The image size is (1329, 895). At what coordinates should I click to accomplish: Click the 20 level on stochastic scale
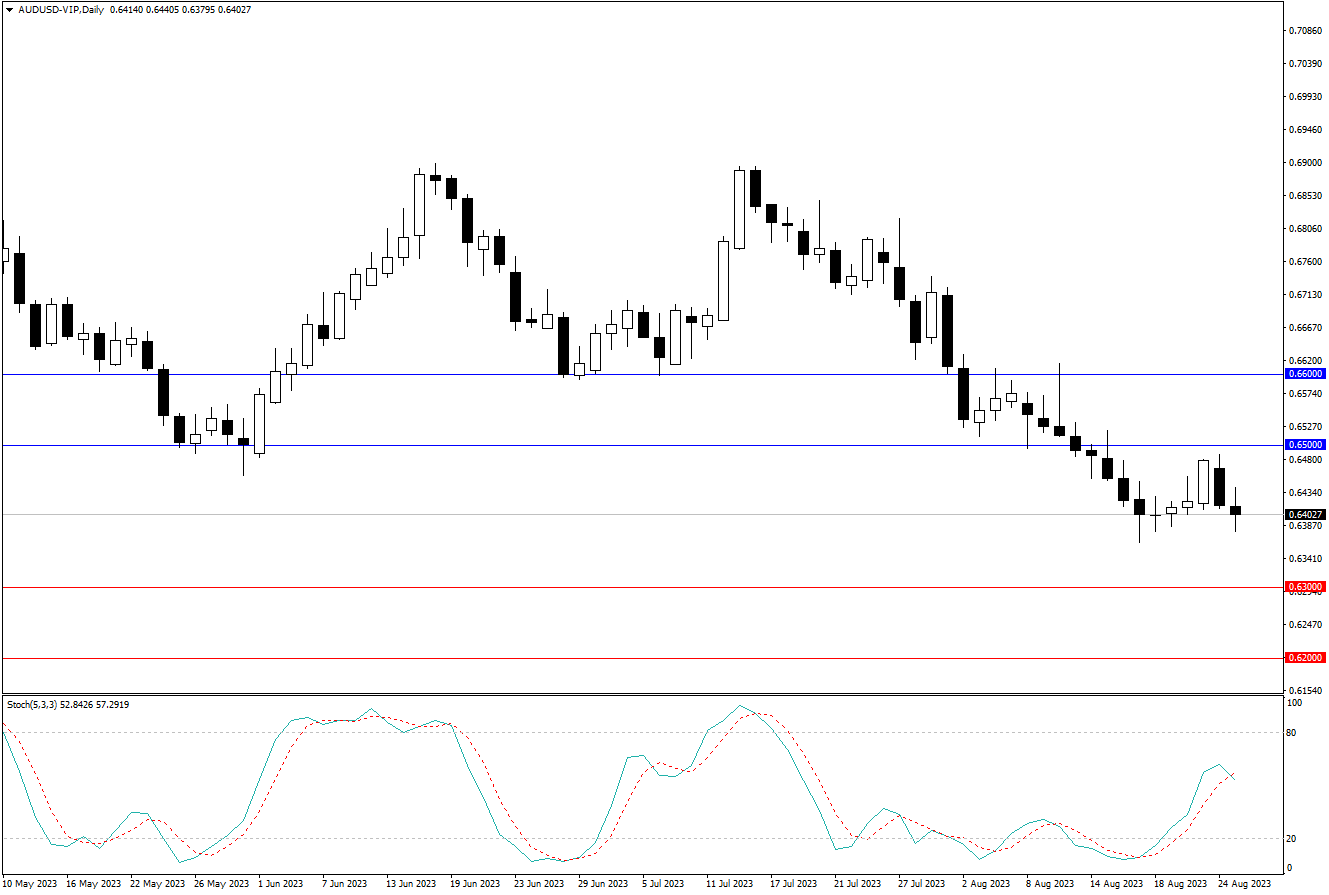(1291, 839)
